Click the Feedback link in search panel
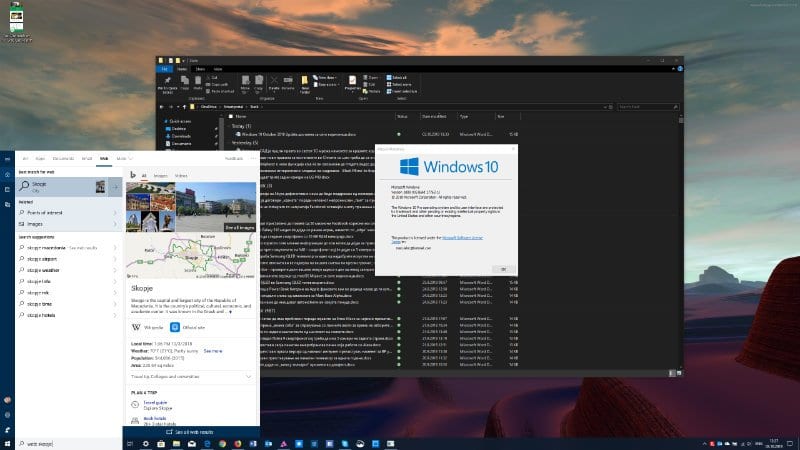The width and height of the screenshot is (800, 450). (234, 159)
